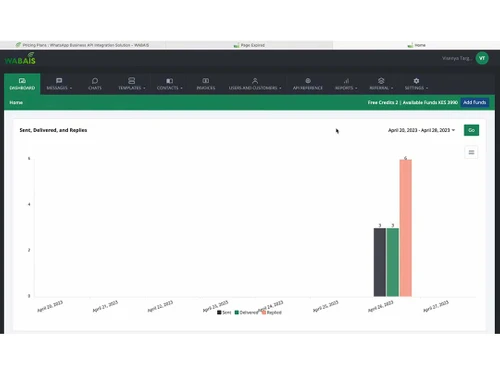500x375 pixels.
Task: Open the Invoices menu label
Action: (206, 88)
